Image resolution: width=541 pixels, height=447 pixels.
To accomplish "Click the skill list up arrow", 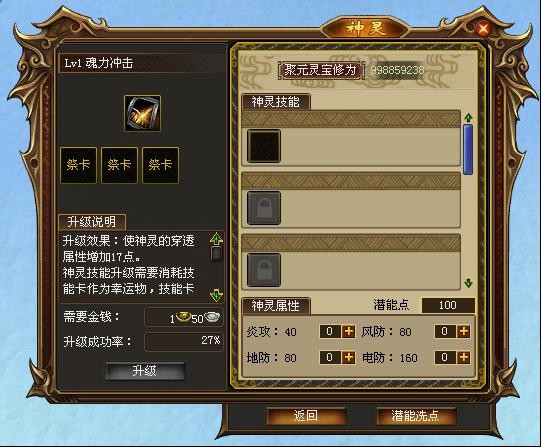I will [468, 118].
